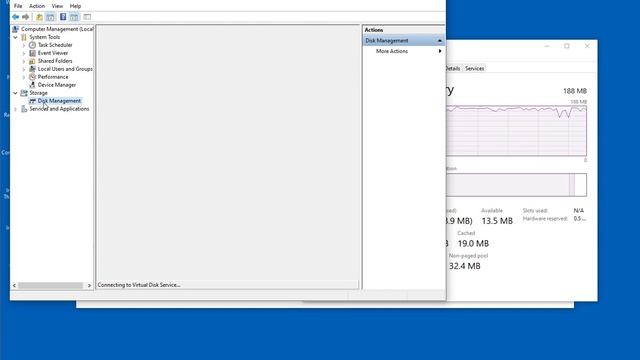Click the System Tools icon
The image size is (640, 360).
24,37
